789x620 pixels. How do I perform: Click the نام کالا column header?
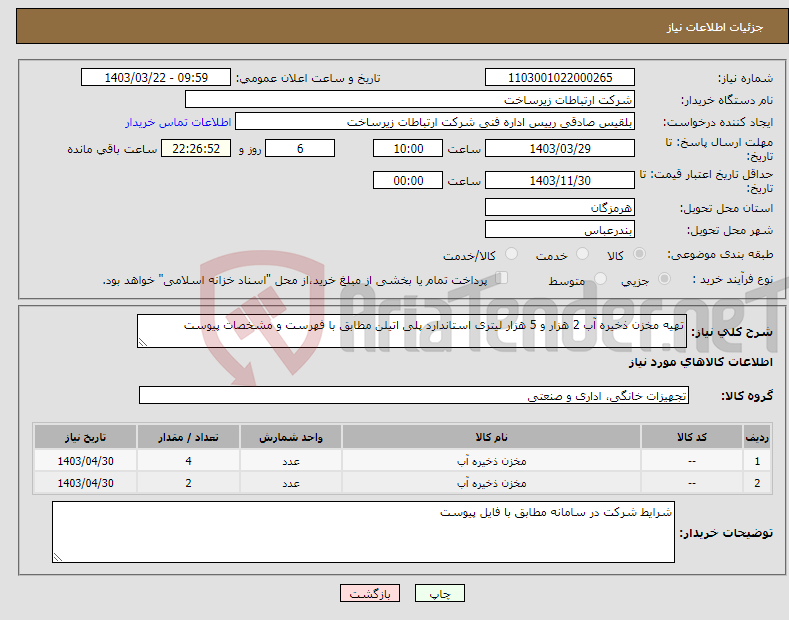click(x=491, y=437)
